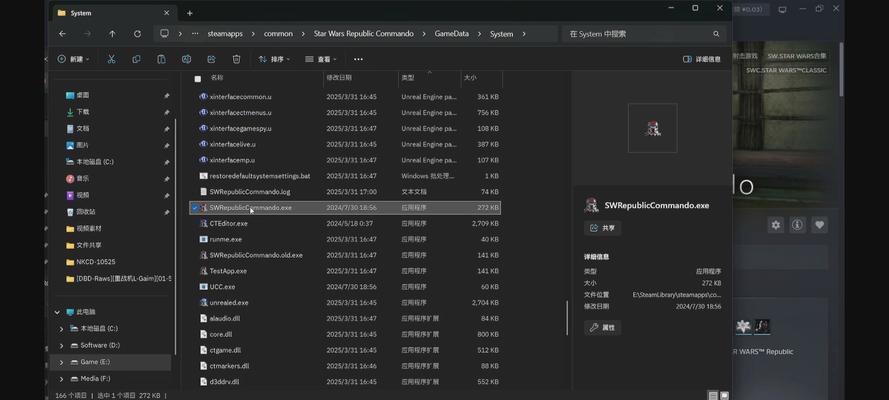The width and height of the screenshot is (889, 400).
Task: Open Desktop (桌面) quick access folder
Action: tap(83, 95)
